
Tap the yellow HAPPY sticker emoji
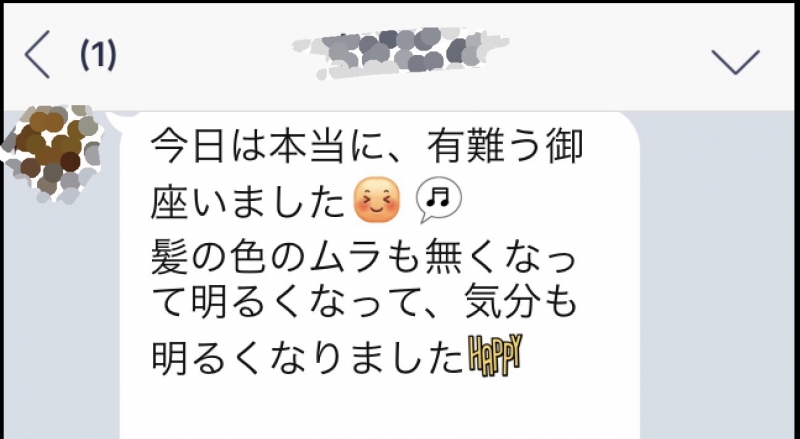pyautogui.click(x=495, y=355)
